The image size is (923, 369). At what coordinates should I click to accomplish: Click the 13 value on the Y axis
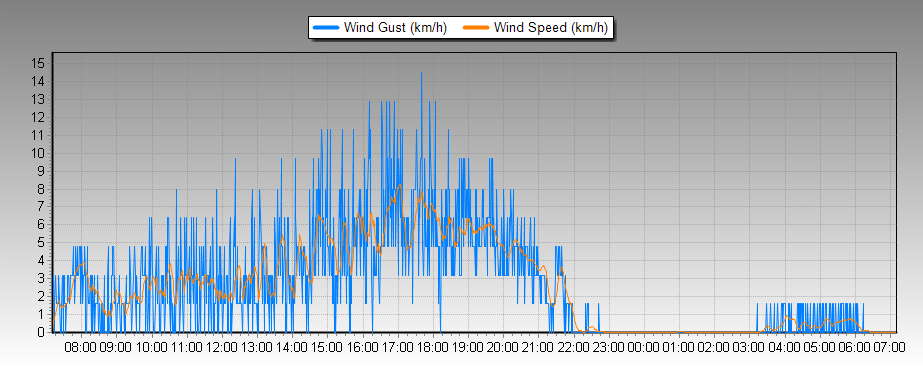38,99
